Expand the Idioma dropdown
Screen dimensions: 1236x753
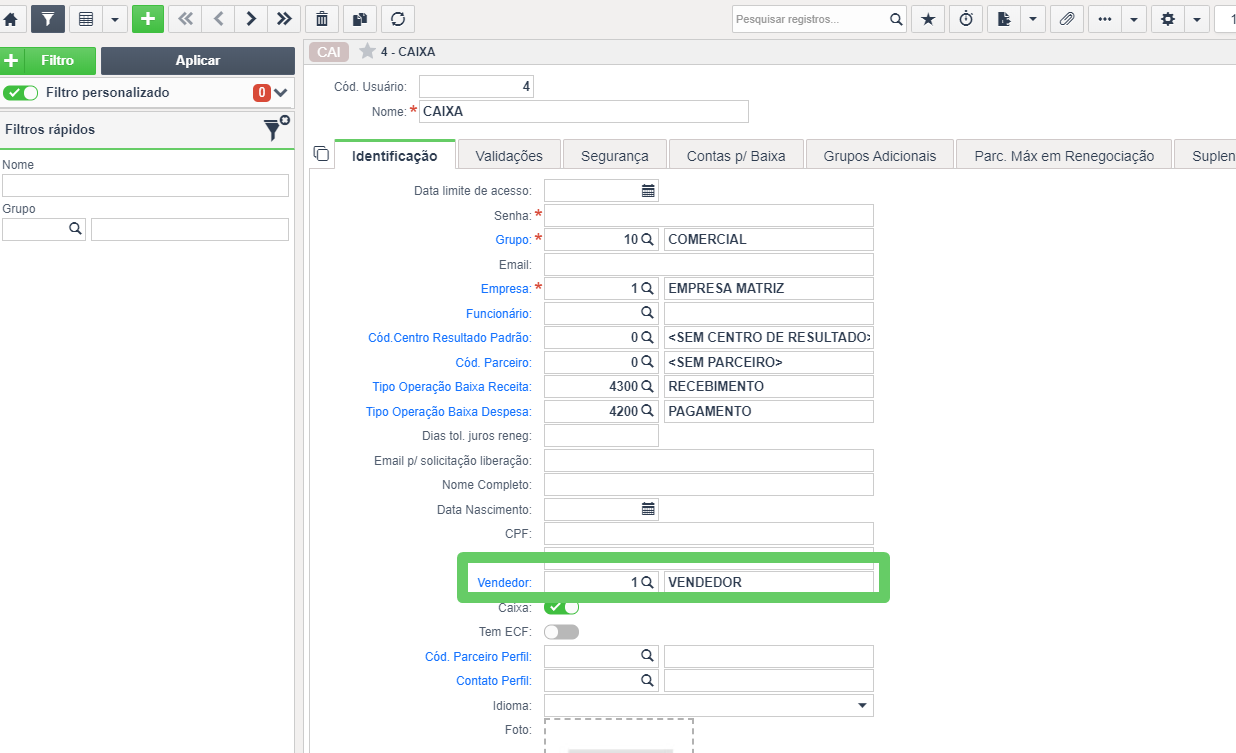[x=863, y=705]
